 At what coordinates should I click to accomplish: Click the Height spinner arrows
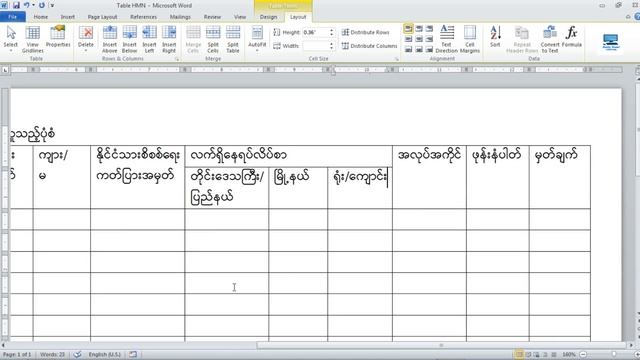click(331, 32)
